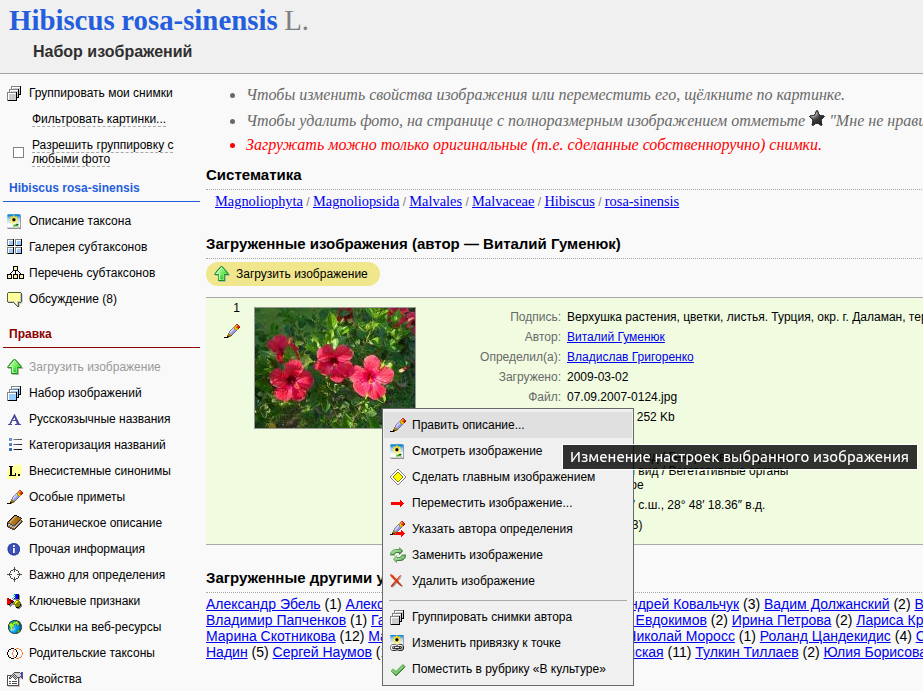Click the taxon description icon
The height and width of the screenshot is (691, 923).
(14, 221)
